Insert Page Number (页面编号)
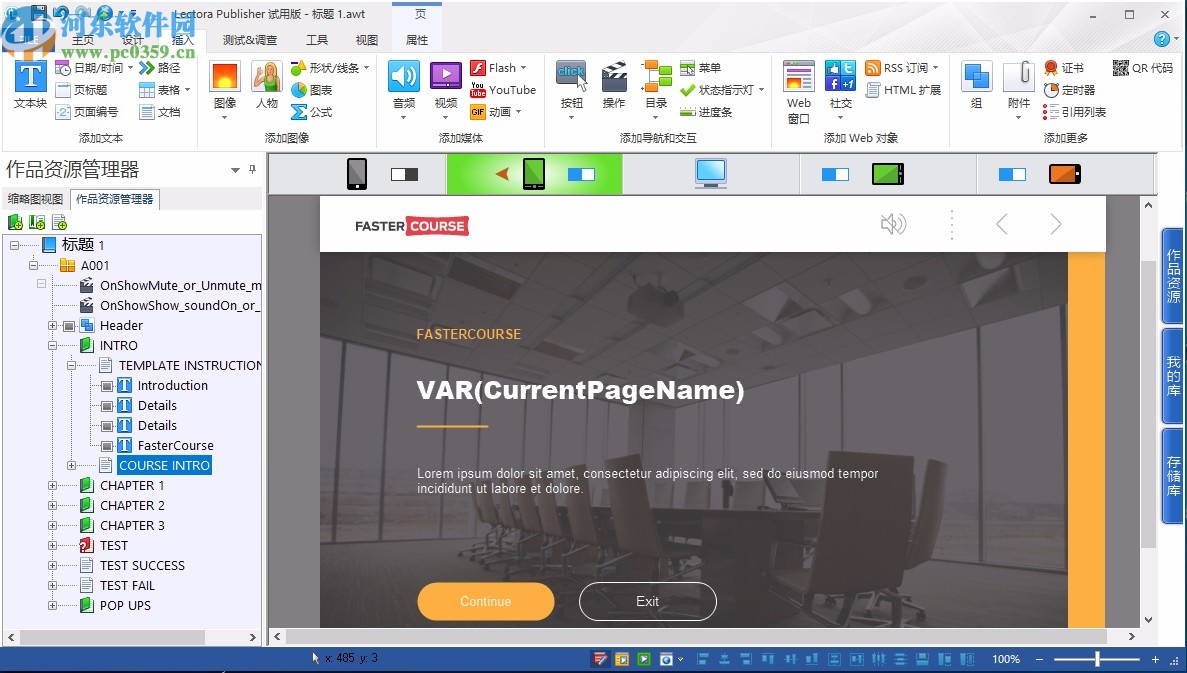Screen dimensions: 1187x673 pos(86,112)
